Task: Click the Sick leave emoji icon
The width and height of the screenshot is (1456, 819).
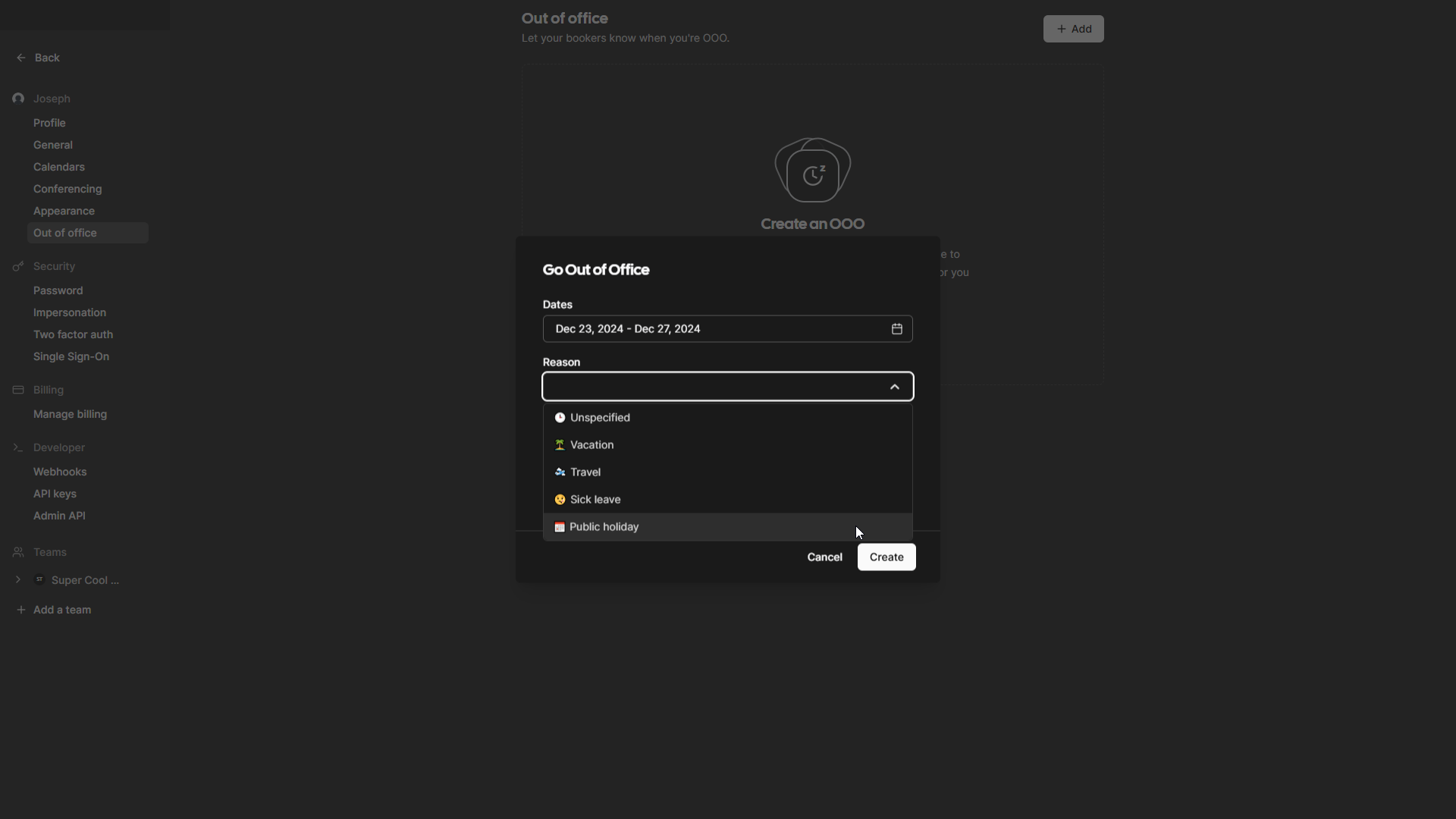Action: tap(558, 500)
